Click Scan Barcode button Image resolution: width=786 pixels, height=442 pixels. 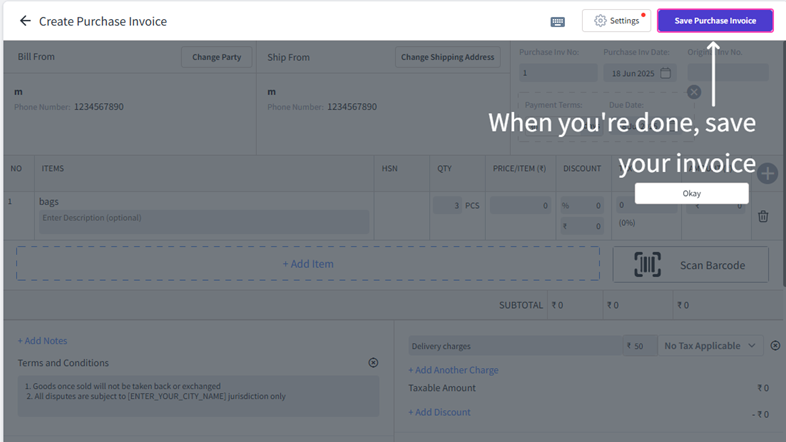pyautogui.click(x=690, y=265)
